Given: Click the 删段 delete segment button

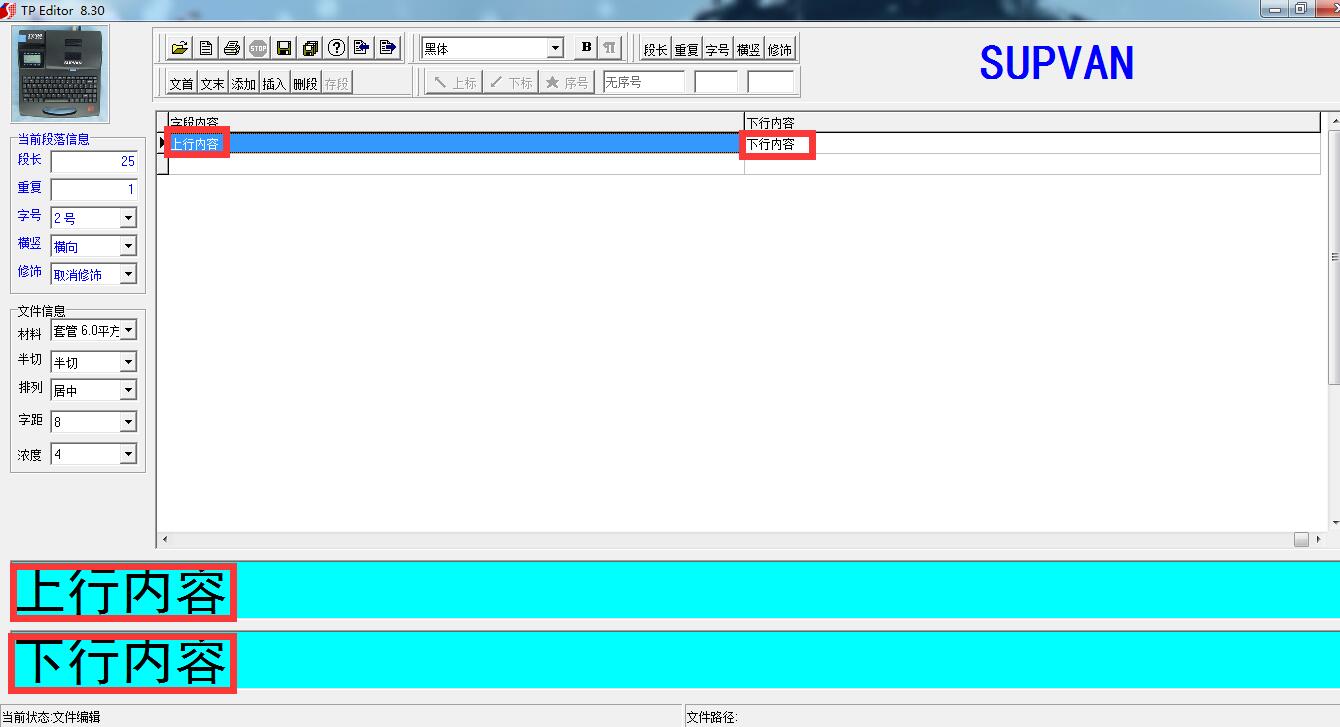Looking at the screenshot, I should pyautogui.click(x=305, y=83).
